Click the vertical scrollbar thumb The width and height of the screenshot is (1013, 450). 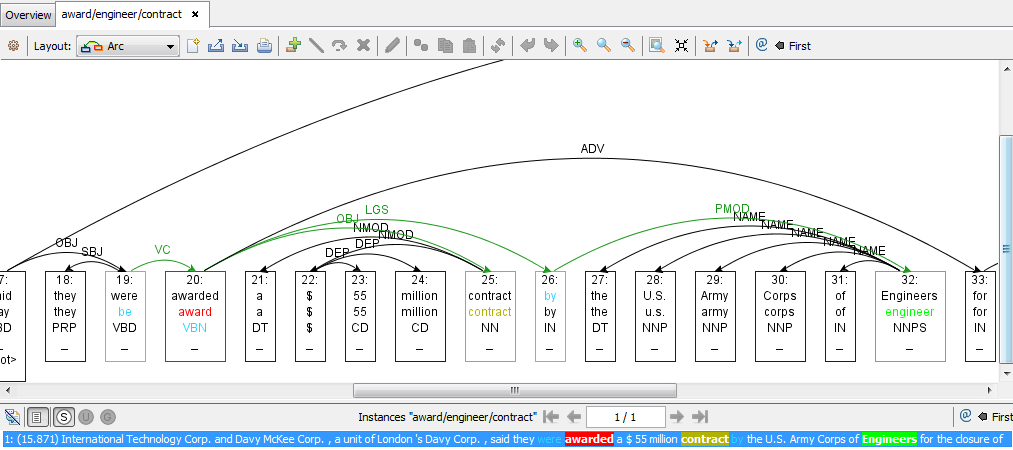point(1006,249)
